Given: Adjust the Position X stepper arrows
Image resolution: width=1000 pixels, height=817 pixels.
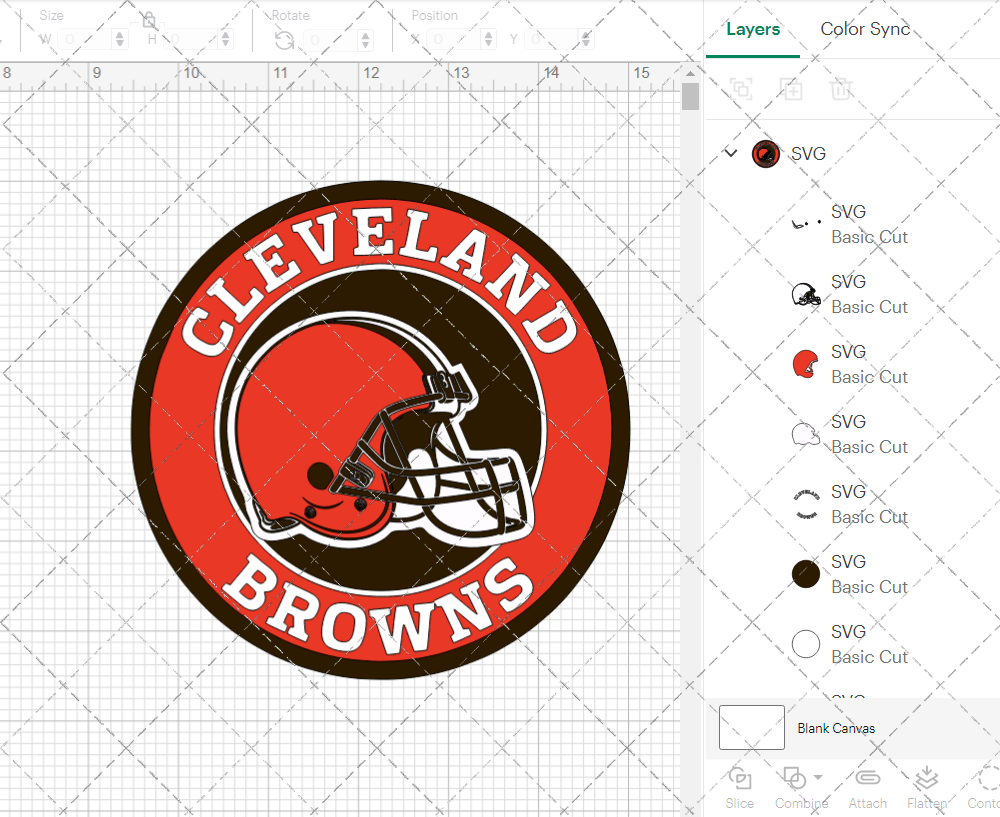Looking at the screenshot, I should 489,40.
